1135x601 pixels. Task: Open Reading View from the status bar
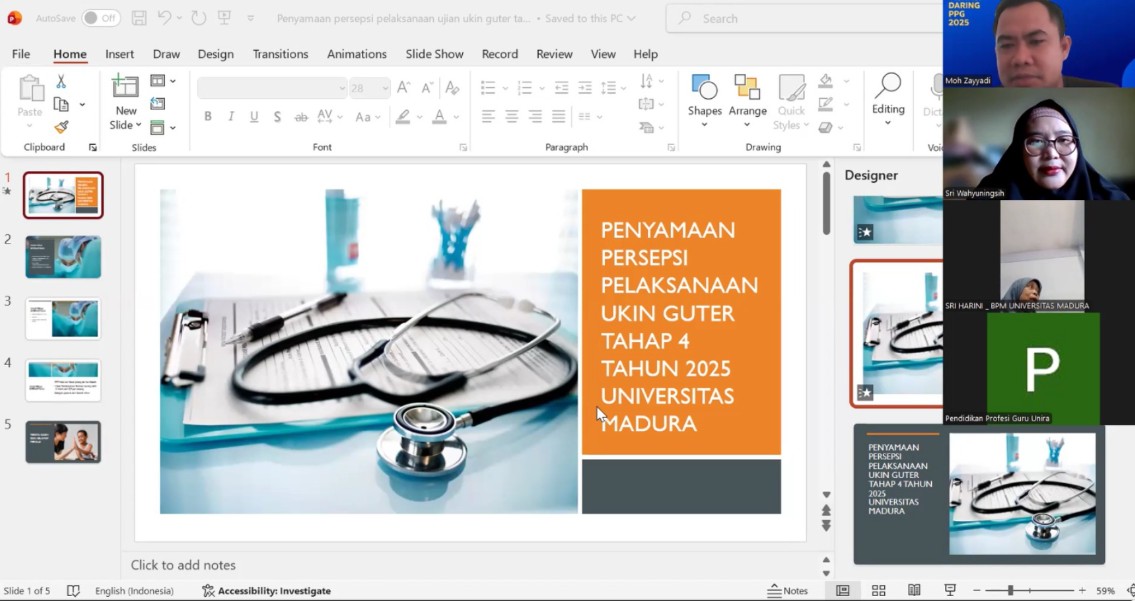point(913,590)
